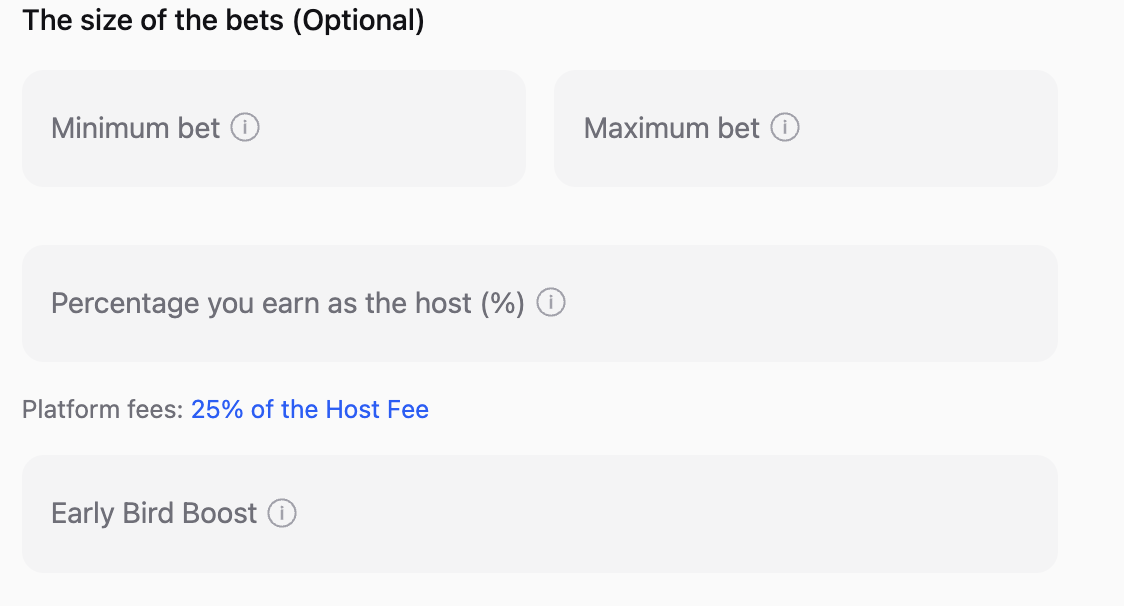Image resolution: width=1124 pixels, height=606 pixels.
Task: Click the info icon beside Maximum bet
Action: pyautogui.click(x=785, y=128)
